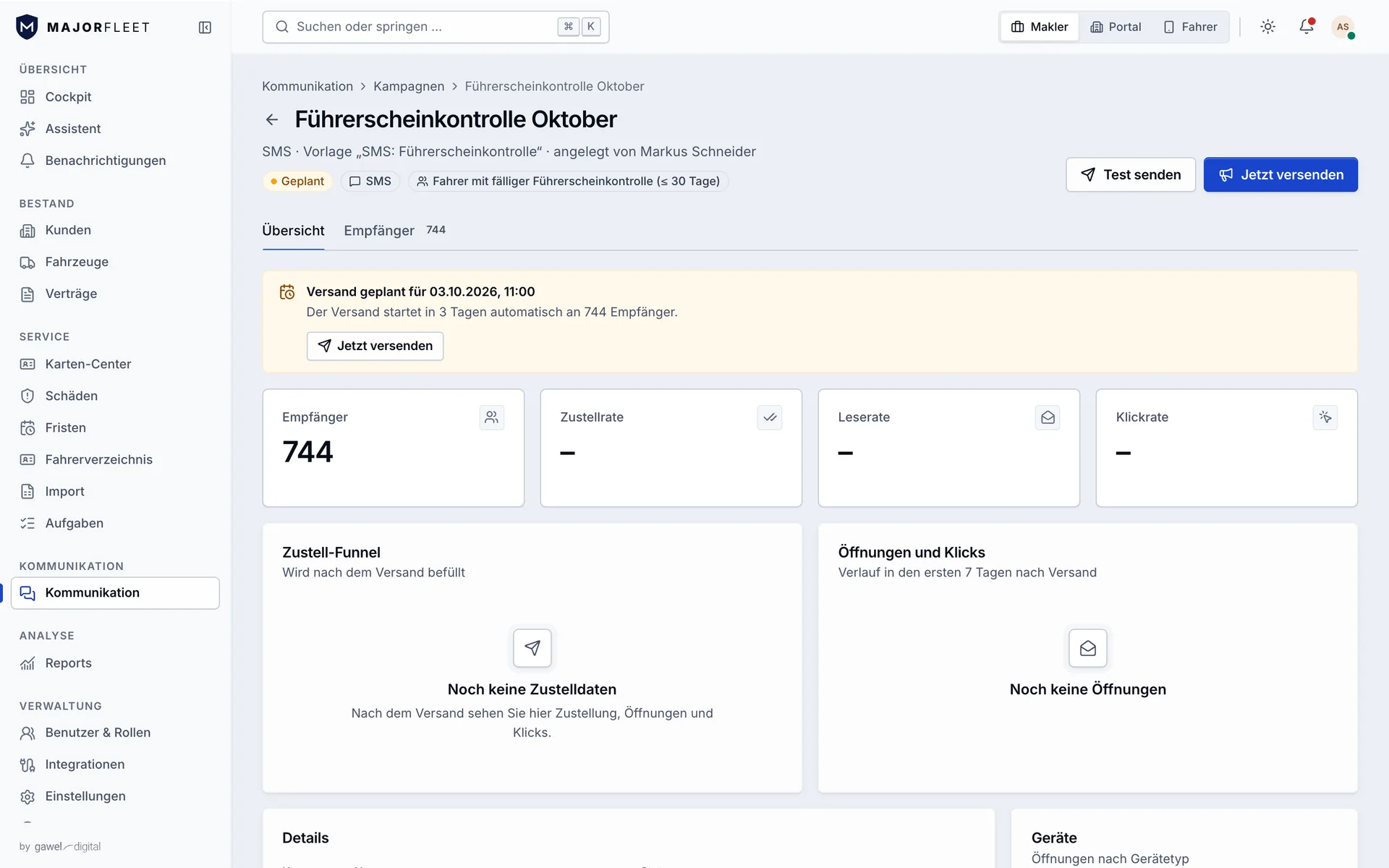Go back using the arrow beside the title
The height and width of the screenshot is (868, 1389).
click(272, 119)
